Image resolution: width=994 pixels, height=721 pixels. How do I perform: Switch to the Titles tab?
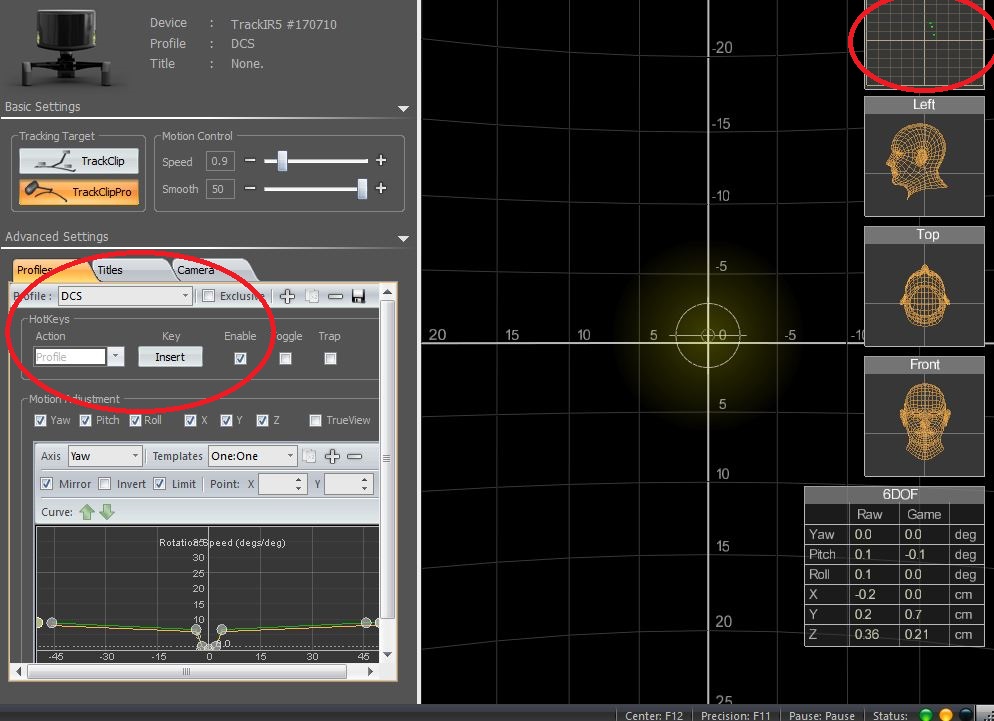tap(112, 270)
